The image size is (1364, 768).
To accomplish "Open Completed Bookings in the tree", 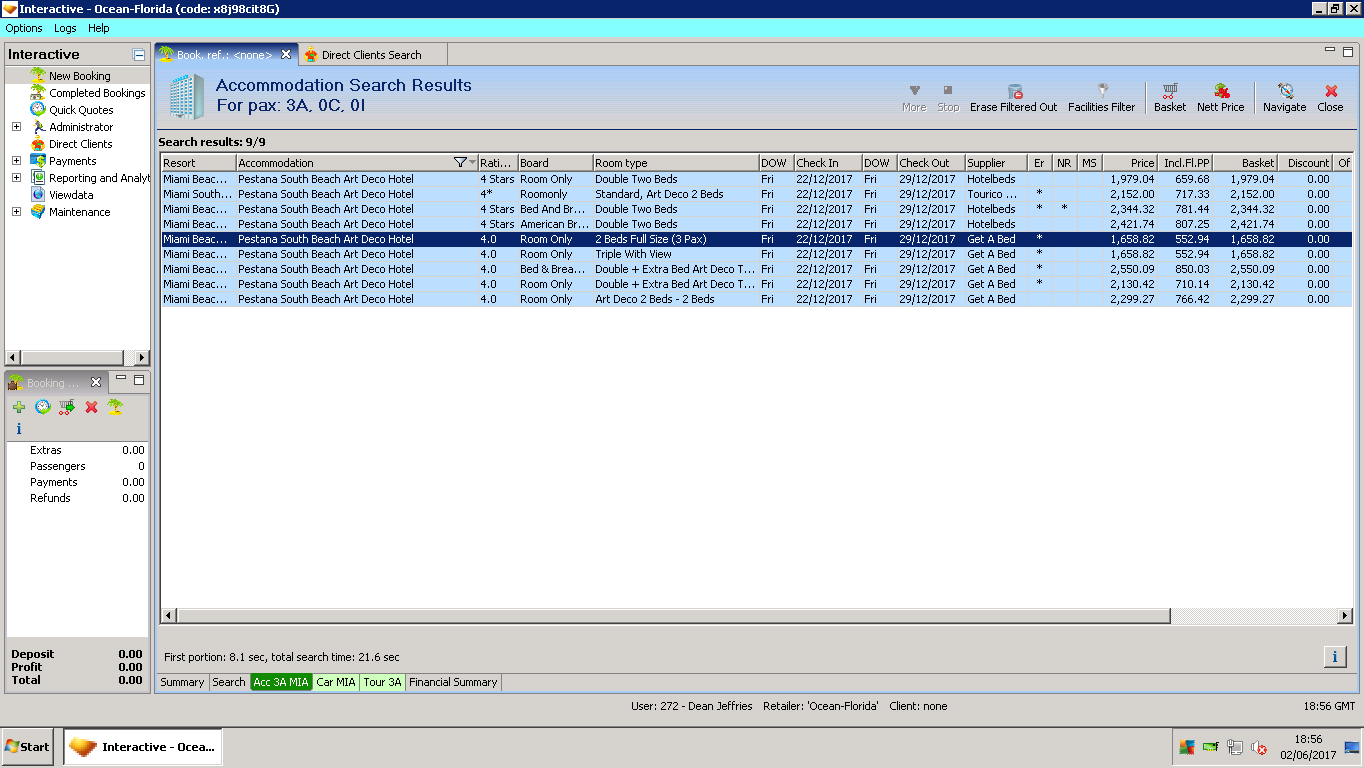I will point(97,93).
